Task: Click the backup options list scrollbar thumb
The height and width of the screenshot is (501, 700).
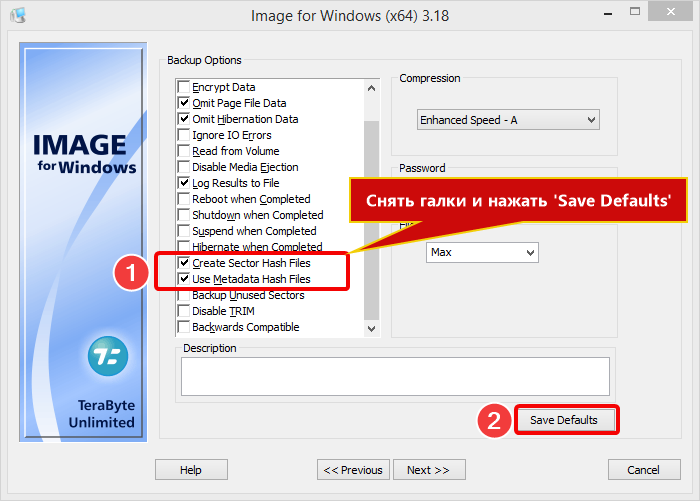Action: 371,220
